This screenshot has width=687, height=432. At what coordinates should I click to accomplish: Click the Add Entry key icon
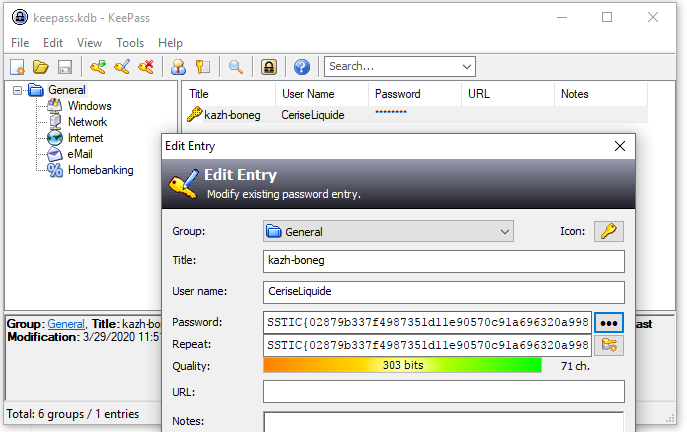98,67
